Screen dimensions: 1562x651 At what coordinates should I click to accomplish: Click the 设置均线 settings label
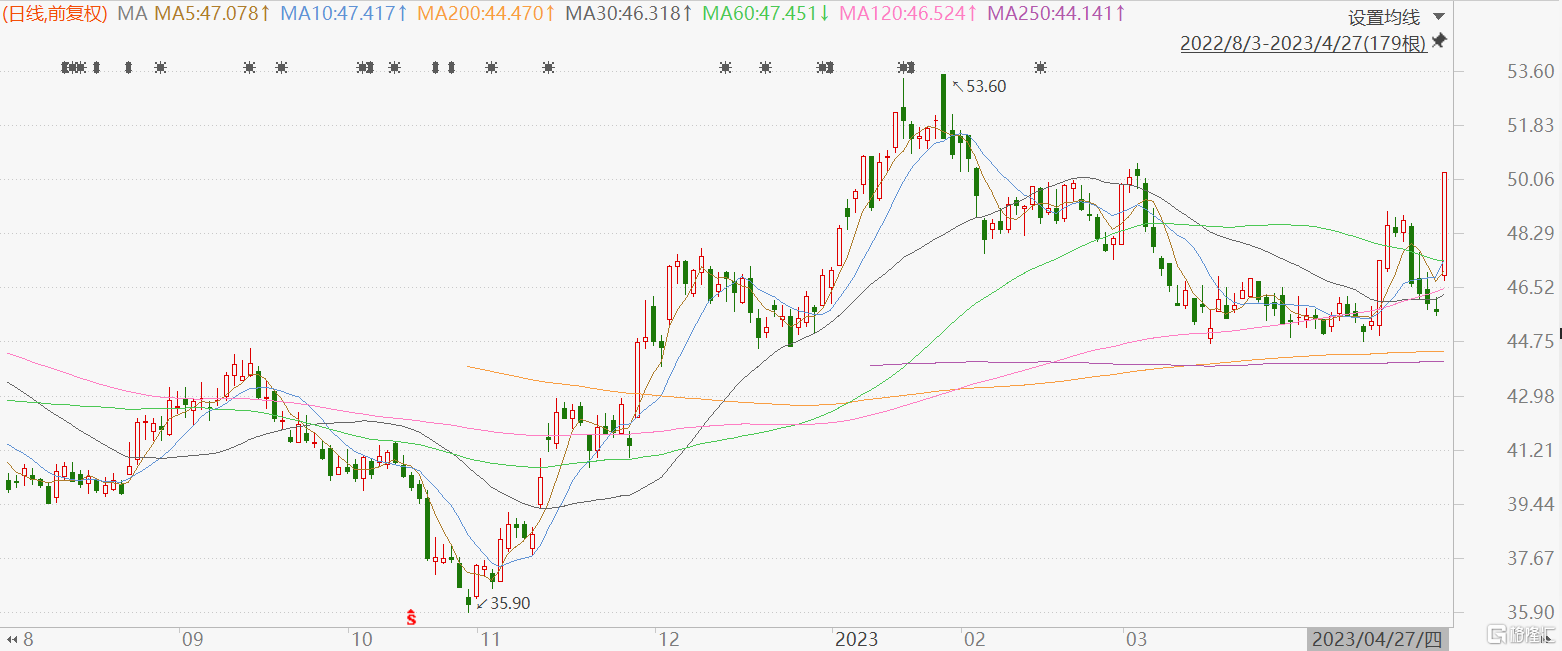click(x=1384, y=17)
